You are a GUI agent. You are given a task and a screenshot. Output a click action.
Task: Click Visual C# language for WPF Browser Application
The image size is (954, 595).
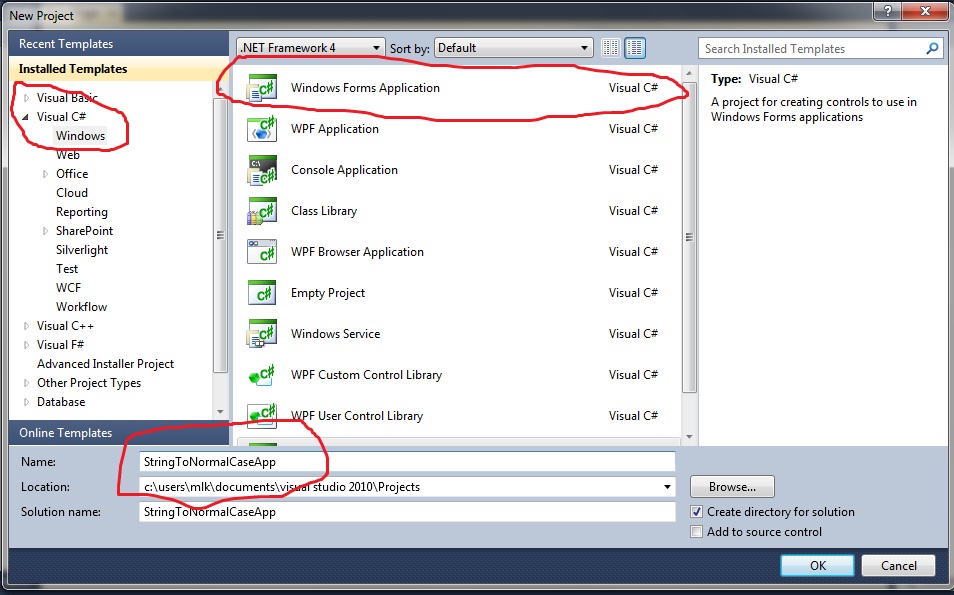click(633, 251)
